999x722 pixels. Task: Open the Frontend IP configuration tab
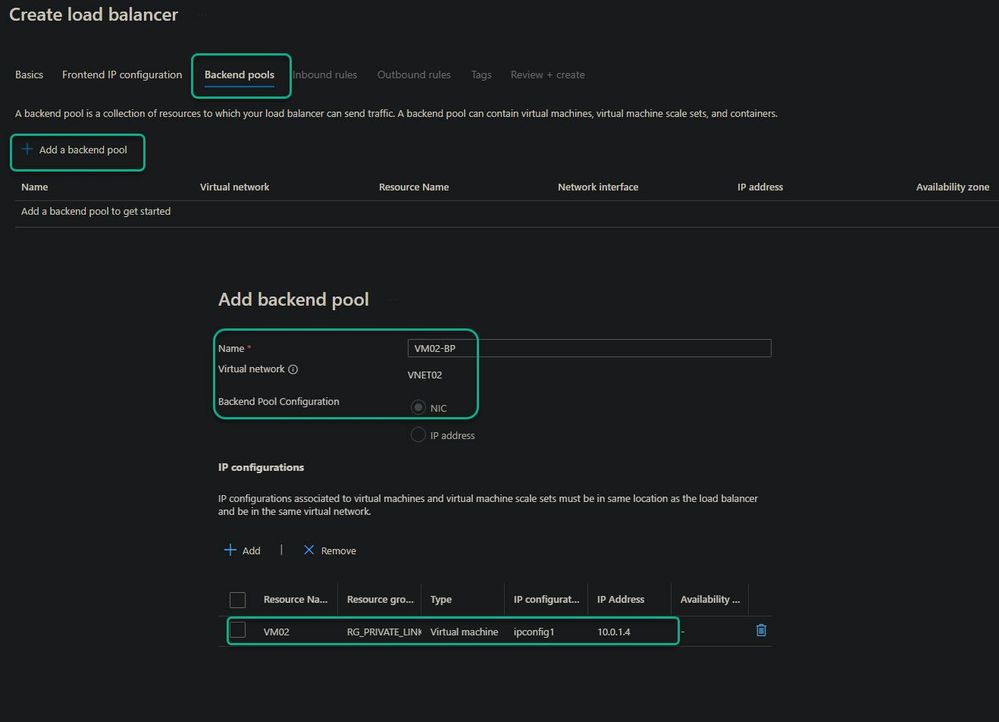pyautogui.click(x=122, y=75)
